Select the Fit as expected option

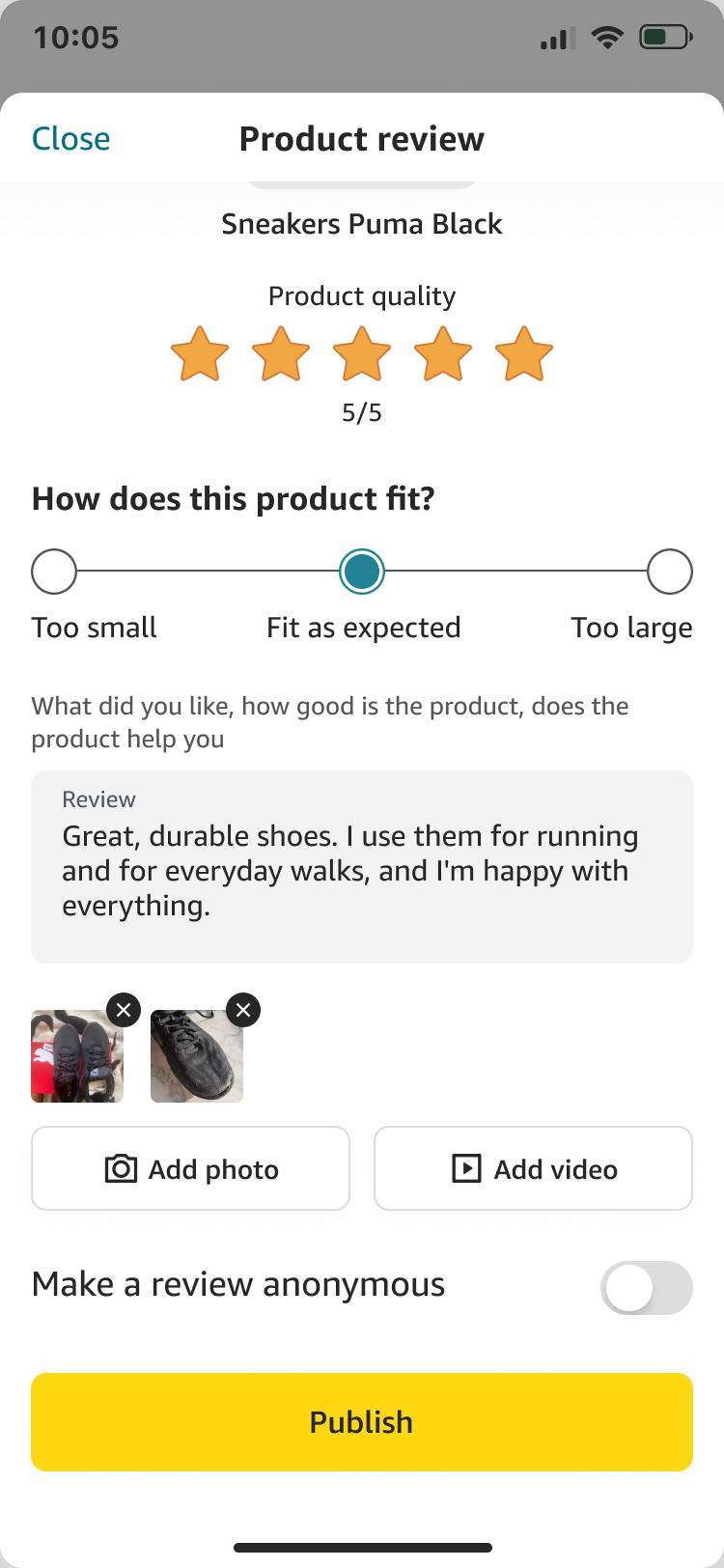pyautogui.click(x=362, y=572)
